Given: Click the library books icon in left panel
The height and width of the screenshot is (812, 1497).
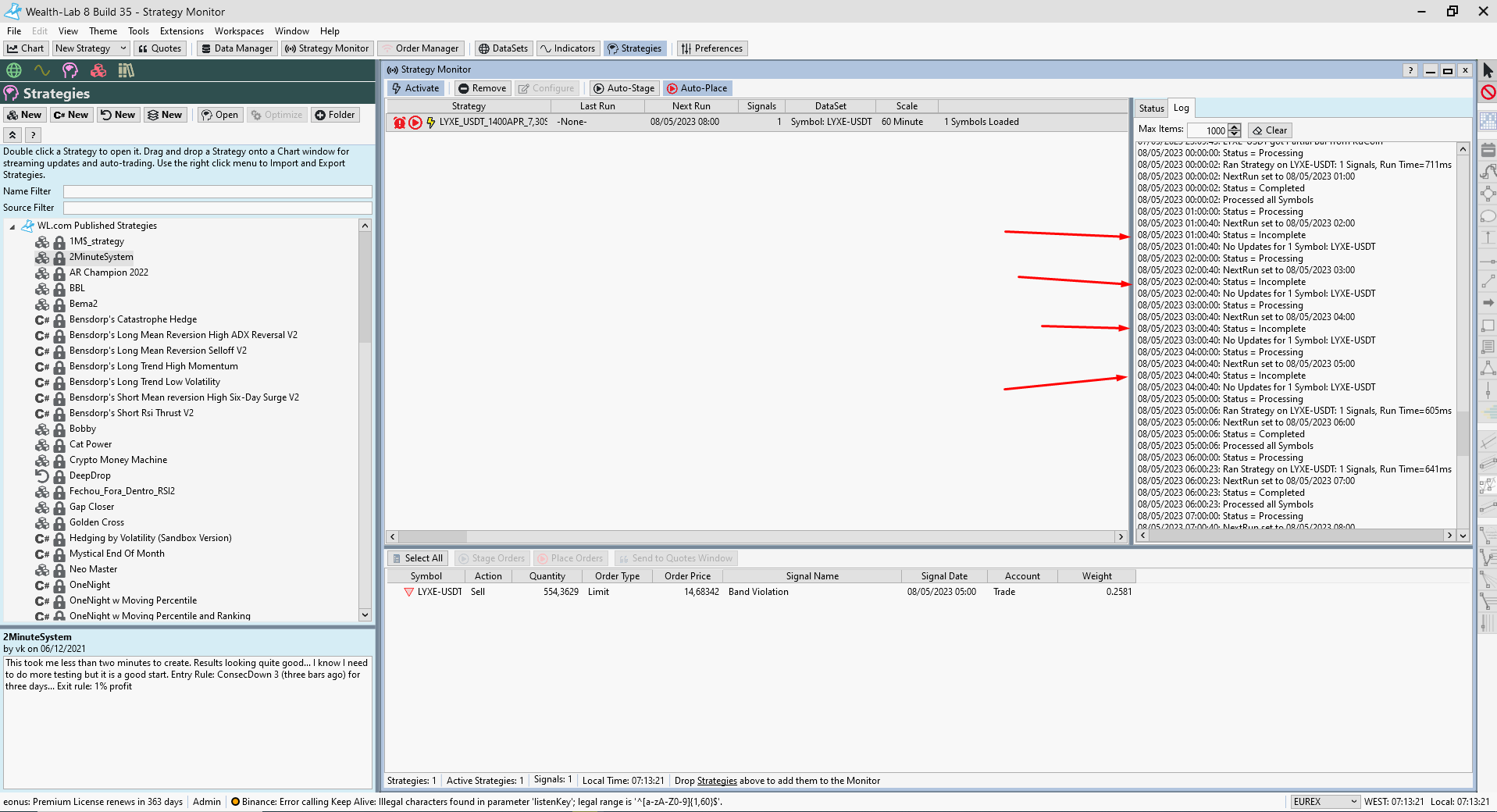Looking at the screenshot, I should point(126,70).
